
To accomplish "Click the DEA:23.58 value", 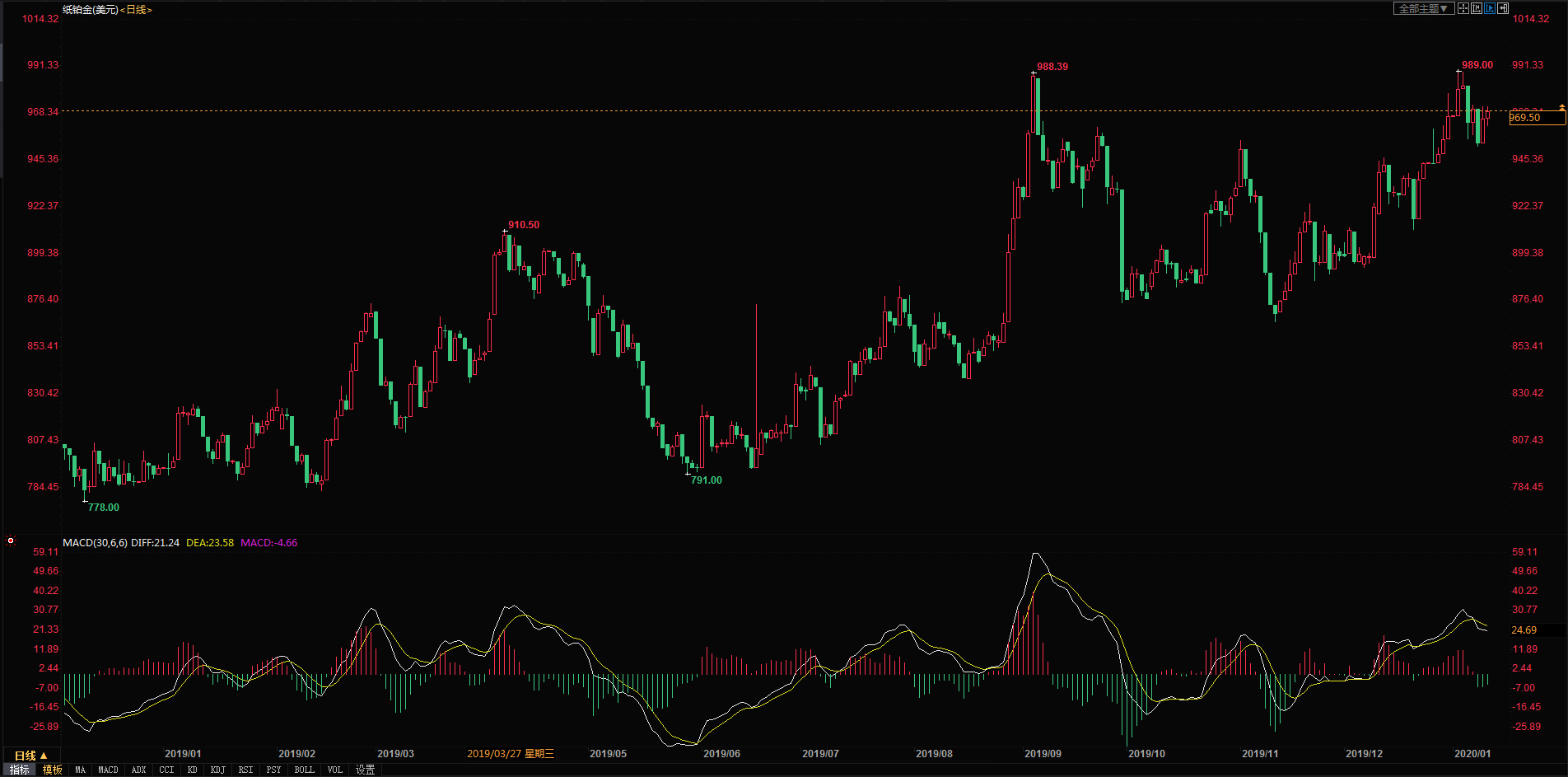I will pyautogui.click(x=210, y=543).
